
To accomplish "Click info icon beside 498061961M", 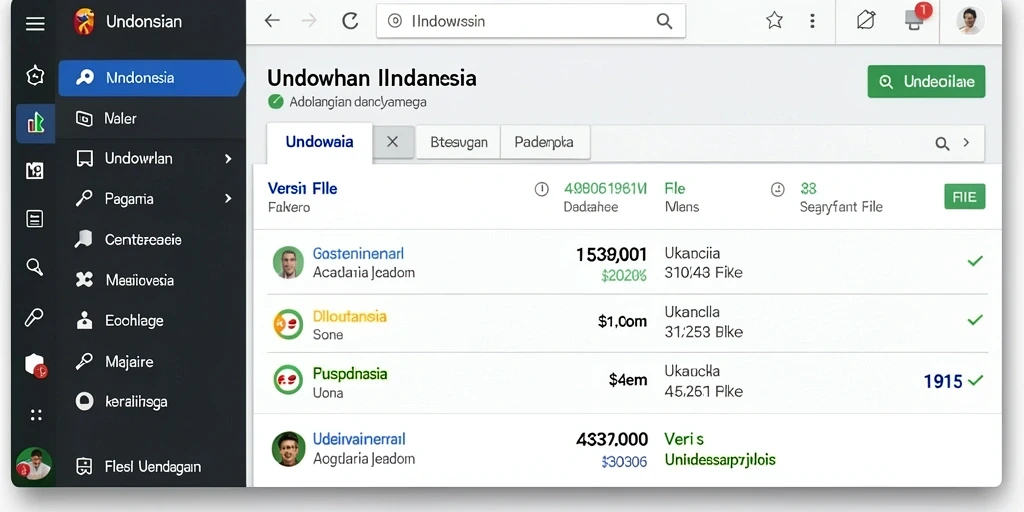I will pos(541,189).
